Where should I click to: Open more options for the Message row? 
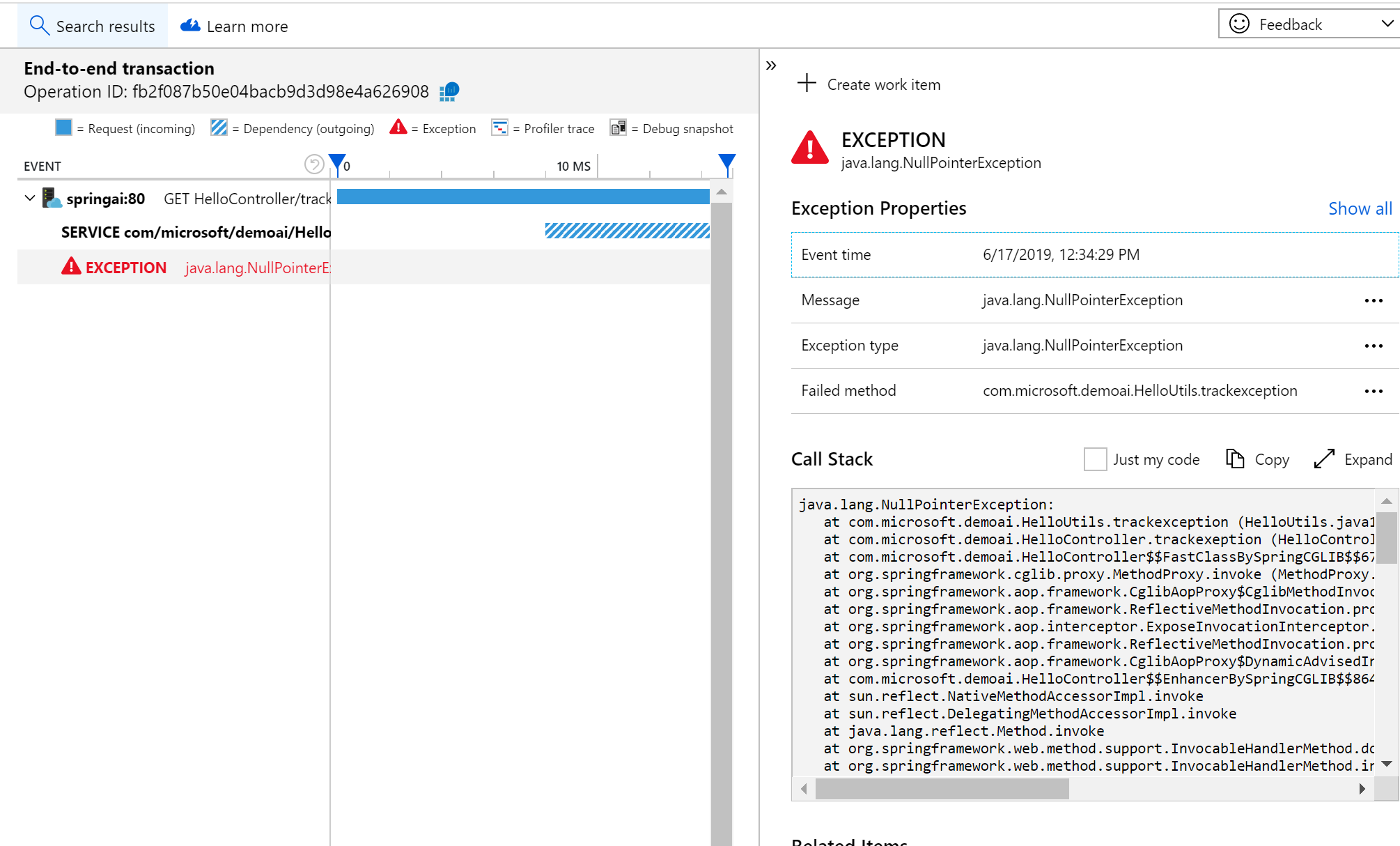pyautogui.click(x=1374, y=300)
